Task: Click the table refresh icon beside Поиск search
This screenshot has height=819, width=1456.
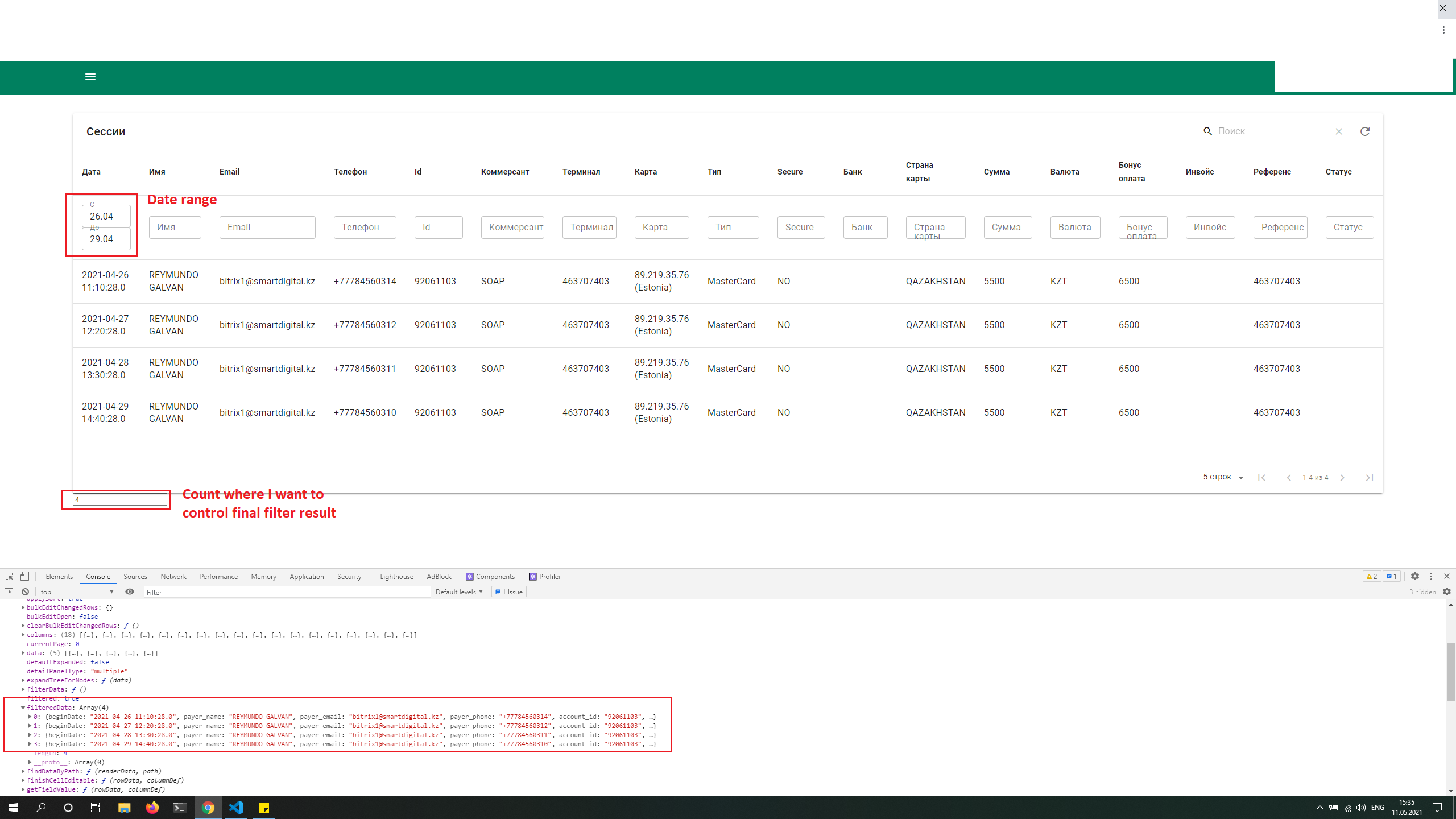Action: [1365, 131]
